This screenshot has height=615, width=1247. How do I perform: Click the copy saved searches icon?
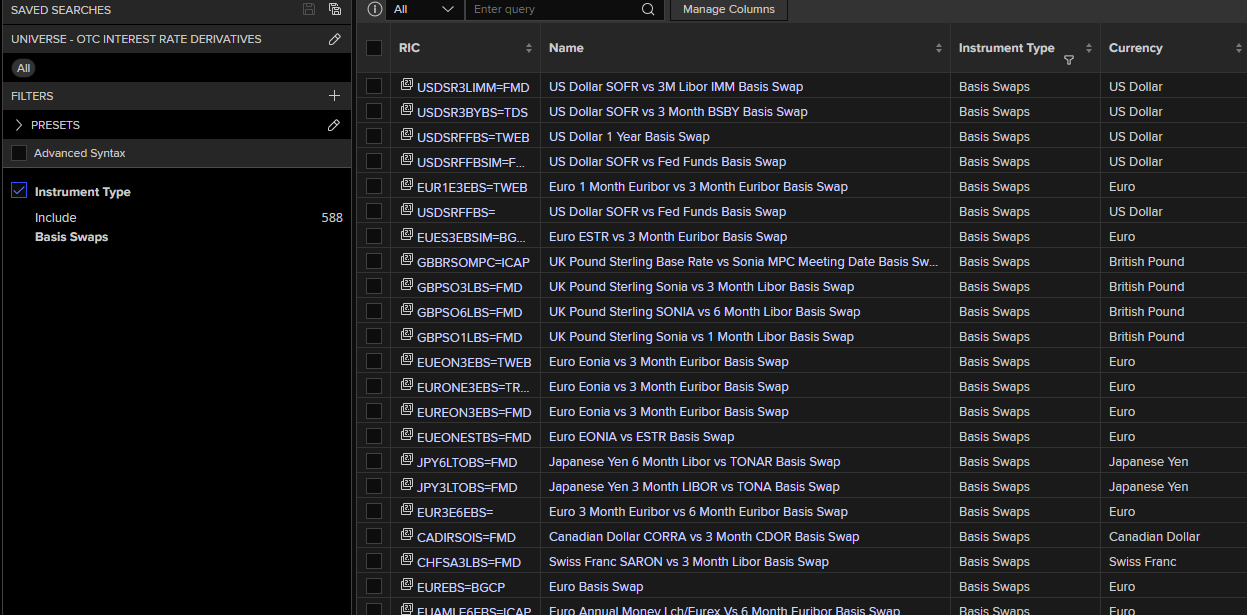(335, 9)
